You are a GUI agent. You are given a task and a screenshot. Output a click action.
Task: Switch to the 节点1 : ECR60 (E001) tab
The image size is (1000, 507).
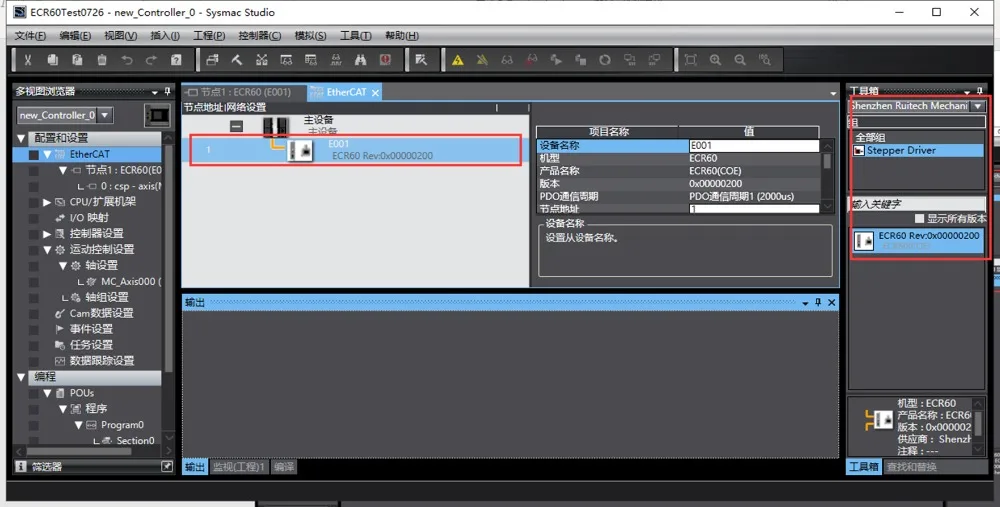click(243, 92)
